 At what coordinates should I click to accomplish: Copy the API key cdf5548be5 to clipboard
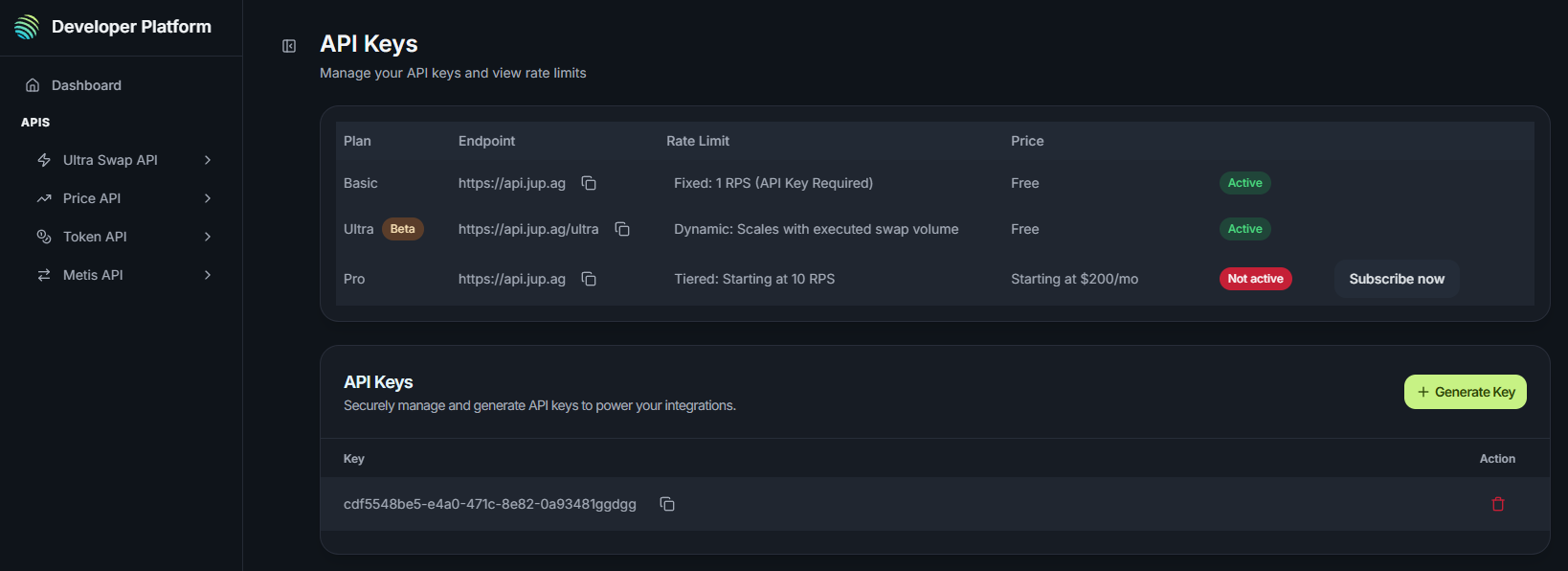pyautogui.click(x=667, y=504)
